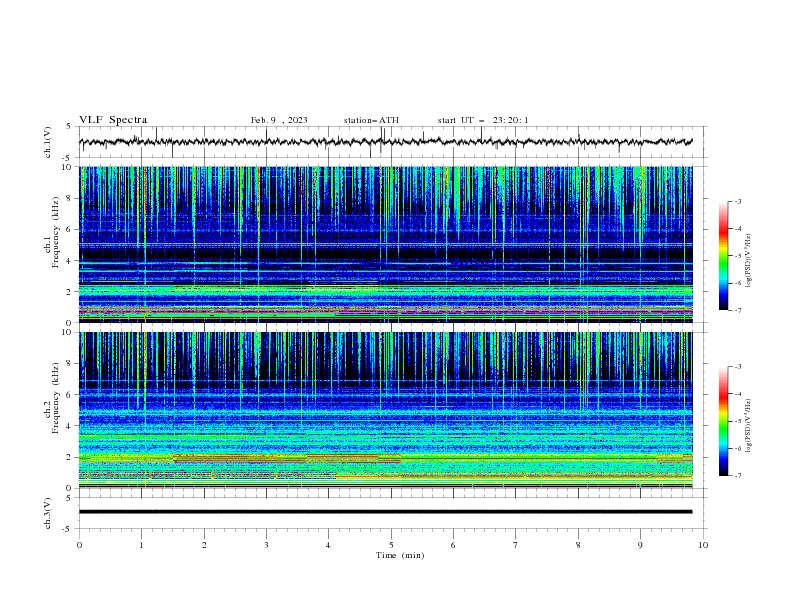
Task: Click the time axis tick label "3"
Action: tap(267, 545)
